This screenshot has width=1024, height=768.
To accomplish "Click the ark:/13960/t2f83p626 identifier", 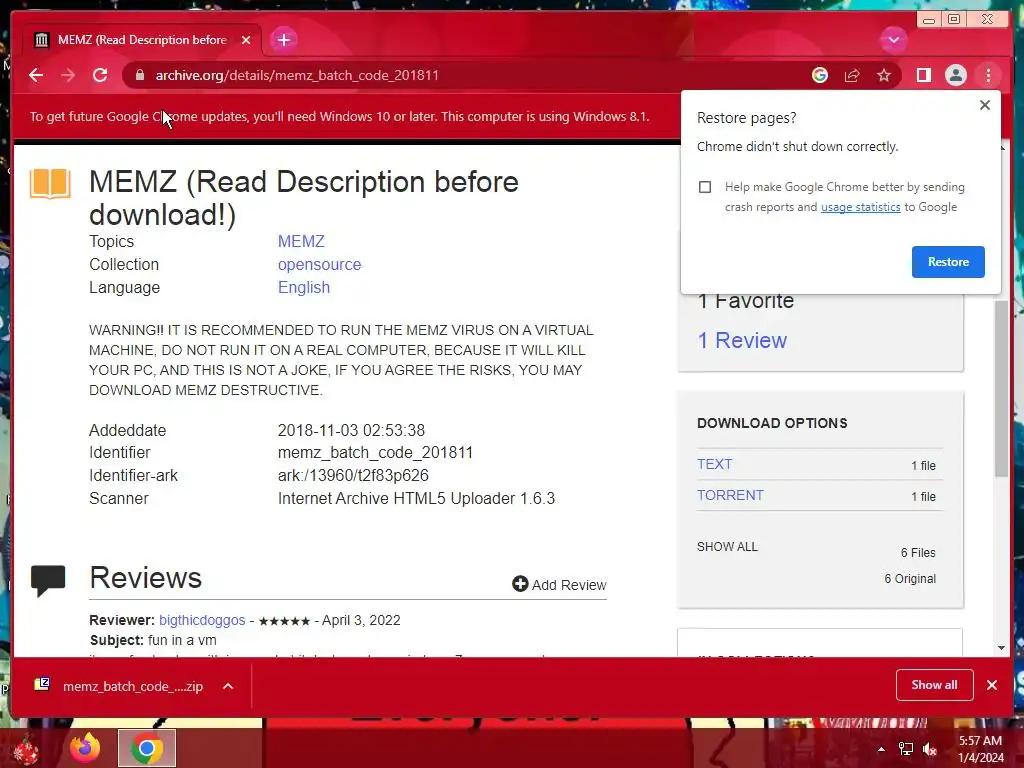I will [353, 475].
